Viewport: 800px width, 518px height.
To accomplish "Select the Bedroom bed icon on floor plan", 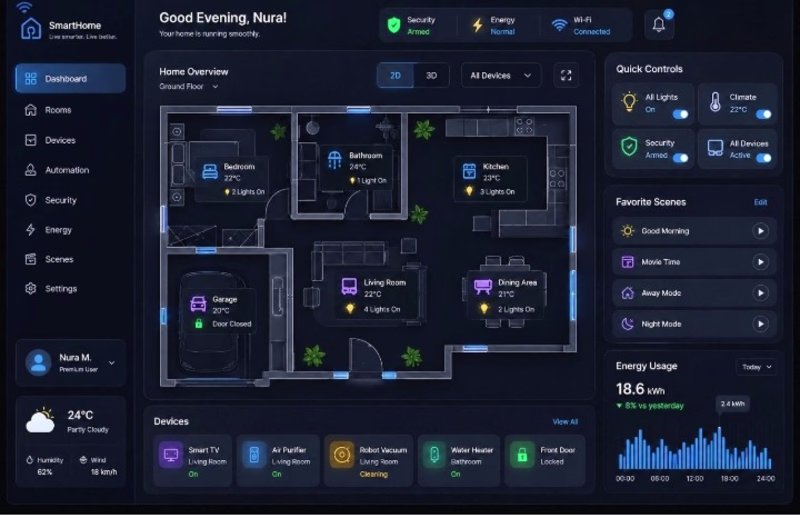I will (x=210, y=171).
